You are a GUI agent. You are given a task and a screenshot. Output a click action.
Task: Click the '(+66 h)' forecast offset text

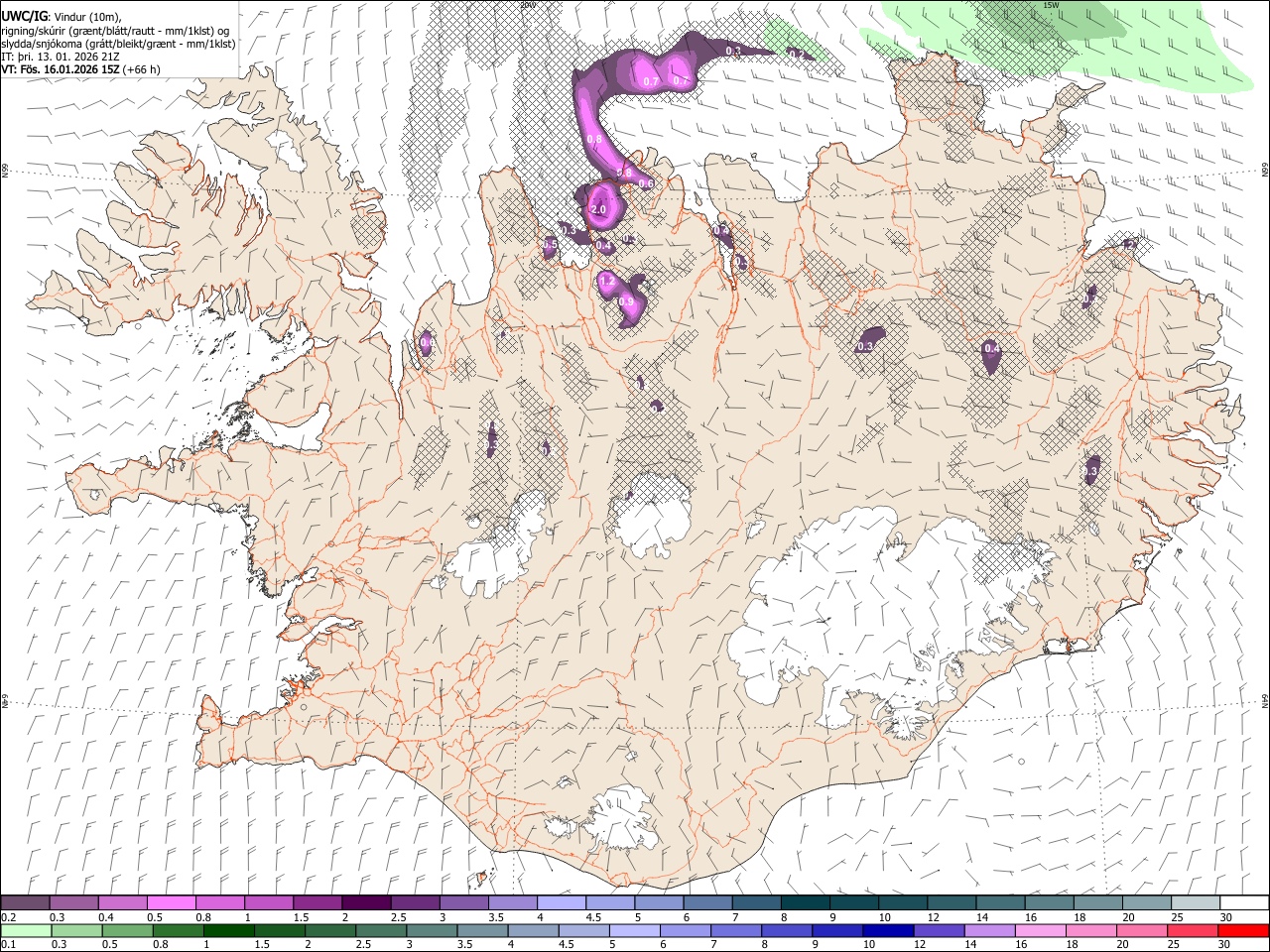(x=142, y=69)
